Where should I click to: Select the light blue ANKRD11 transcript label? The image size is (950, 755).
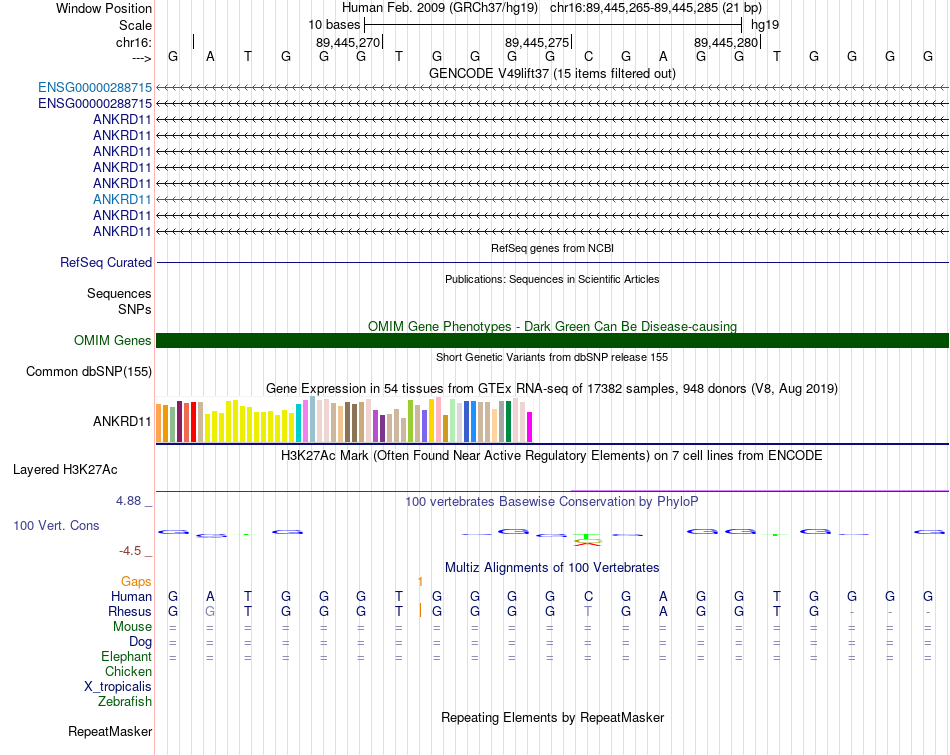[122, 199]
